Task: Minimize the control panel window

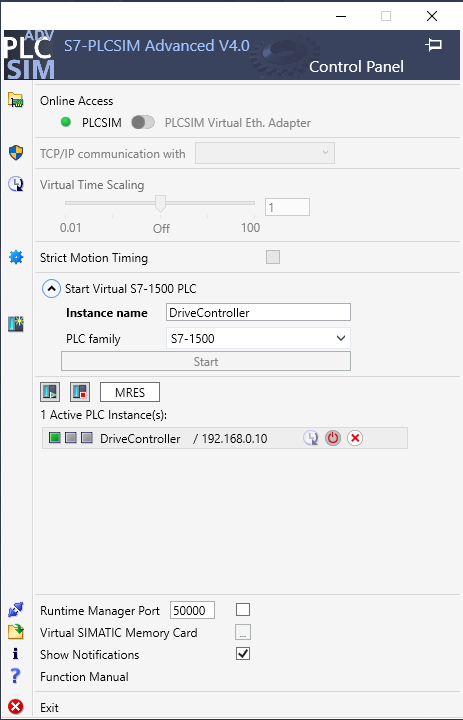Action: pos(341,16)
